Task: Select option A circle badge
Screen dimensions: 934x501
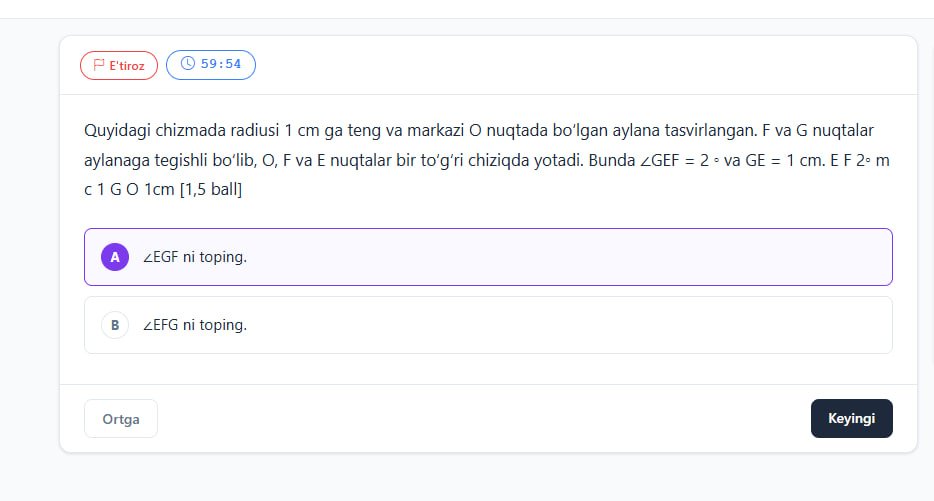Action: point(115,257)
